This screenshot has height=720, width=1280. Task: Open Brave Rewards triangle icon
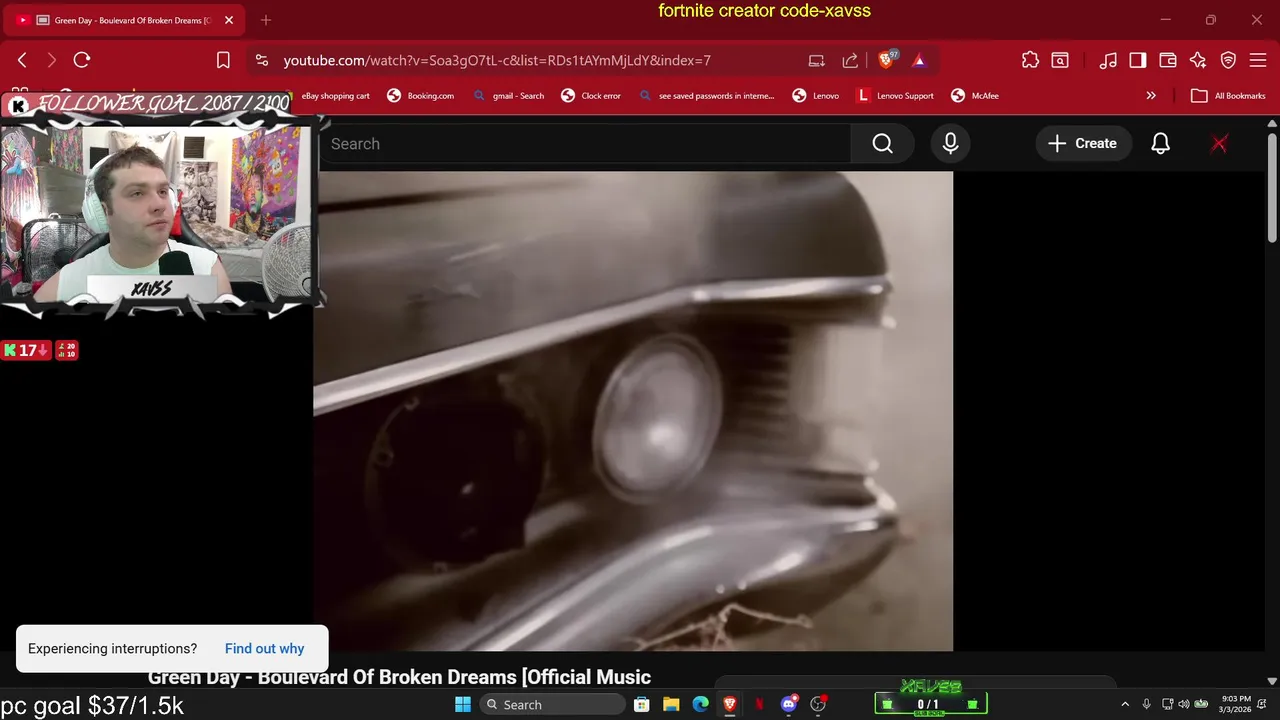coord(919,60)
